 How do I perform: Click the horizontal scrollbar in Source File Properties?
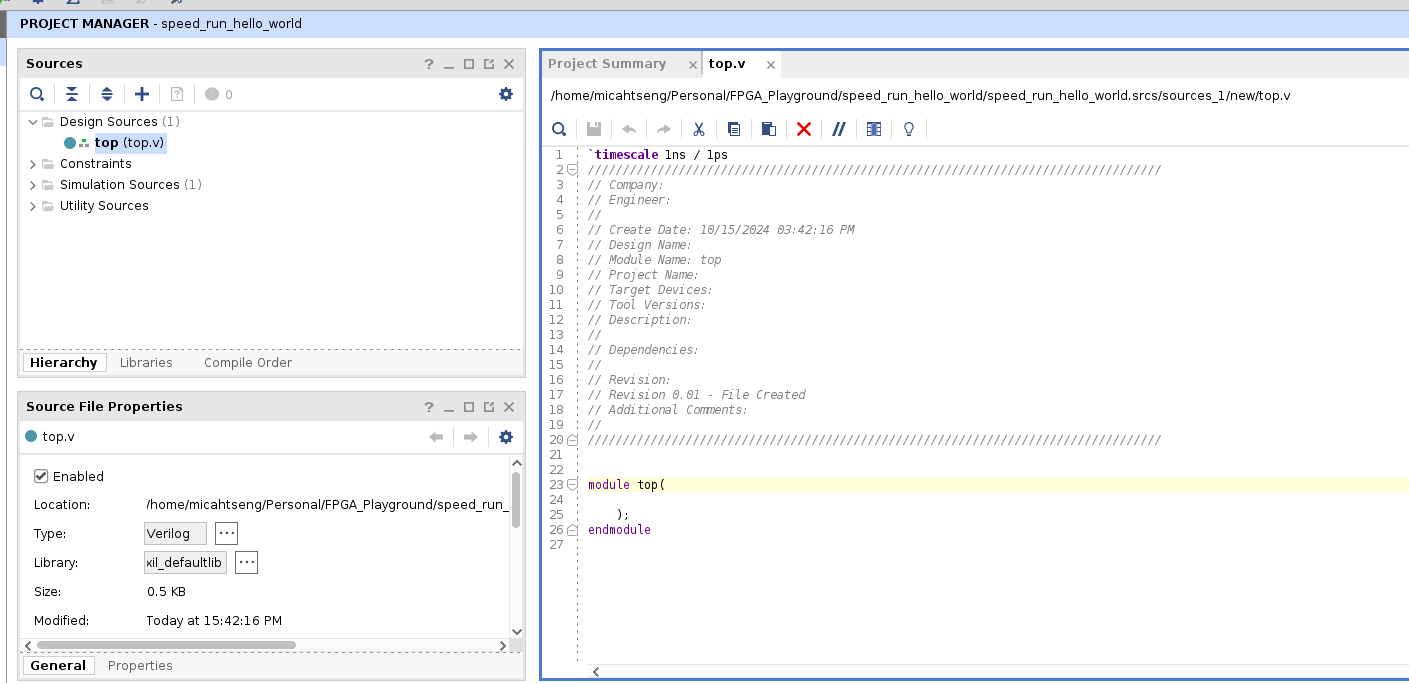[x=166, y=645]
